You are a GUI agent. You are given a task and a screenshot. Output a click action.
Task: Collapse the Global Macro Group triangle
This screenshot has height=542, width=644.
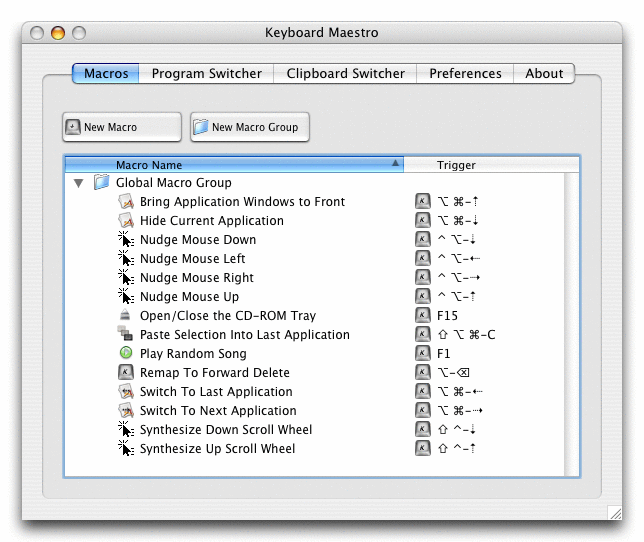(x=78, y=183)
